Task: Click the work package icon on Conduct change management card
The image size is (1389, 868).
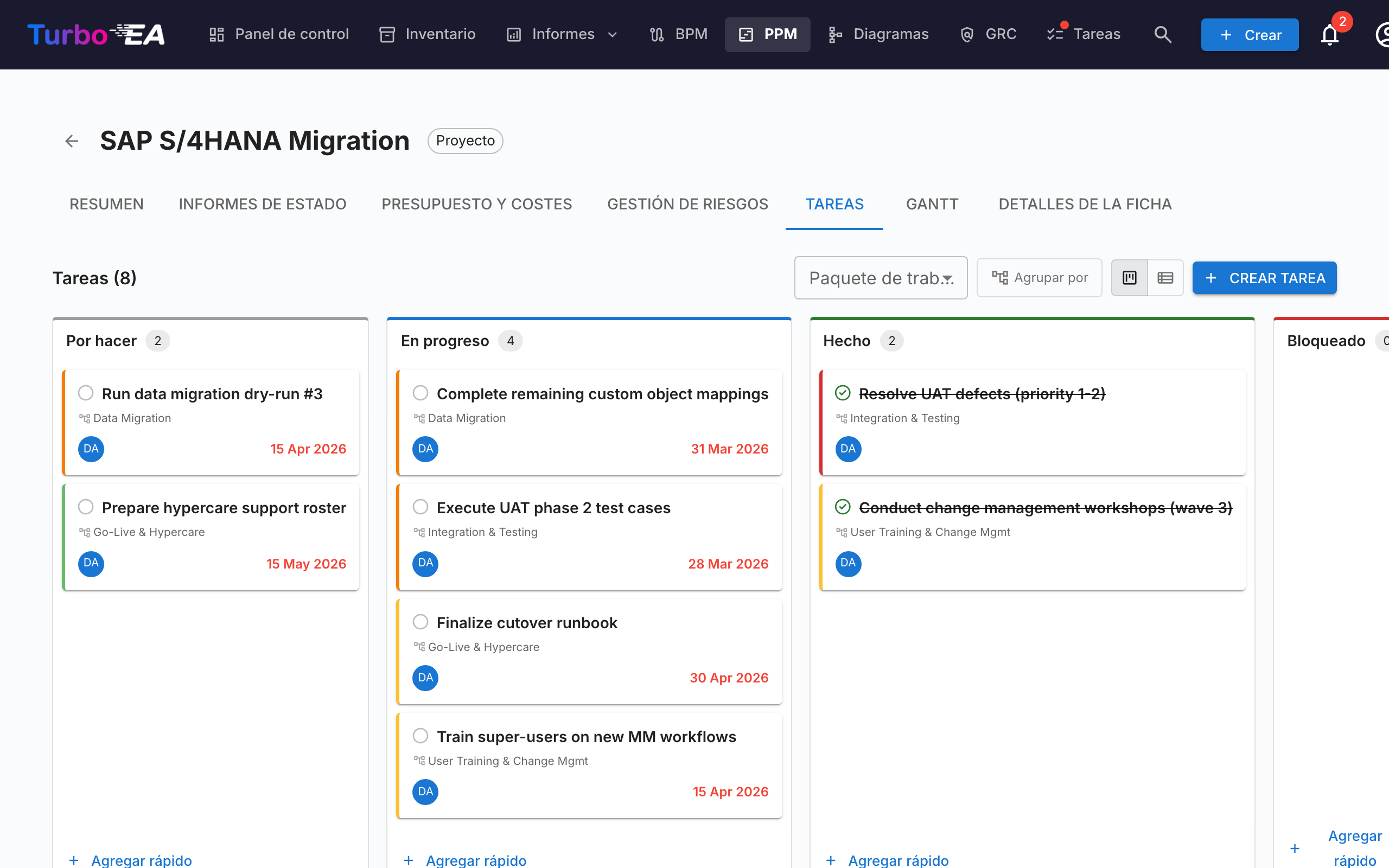Action: coord(842,532)
